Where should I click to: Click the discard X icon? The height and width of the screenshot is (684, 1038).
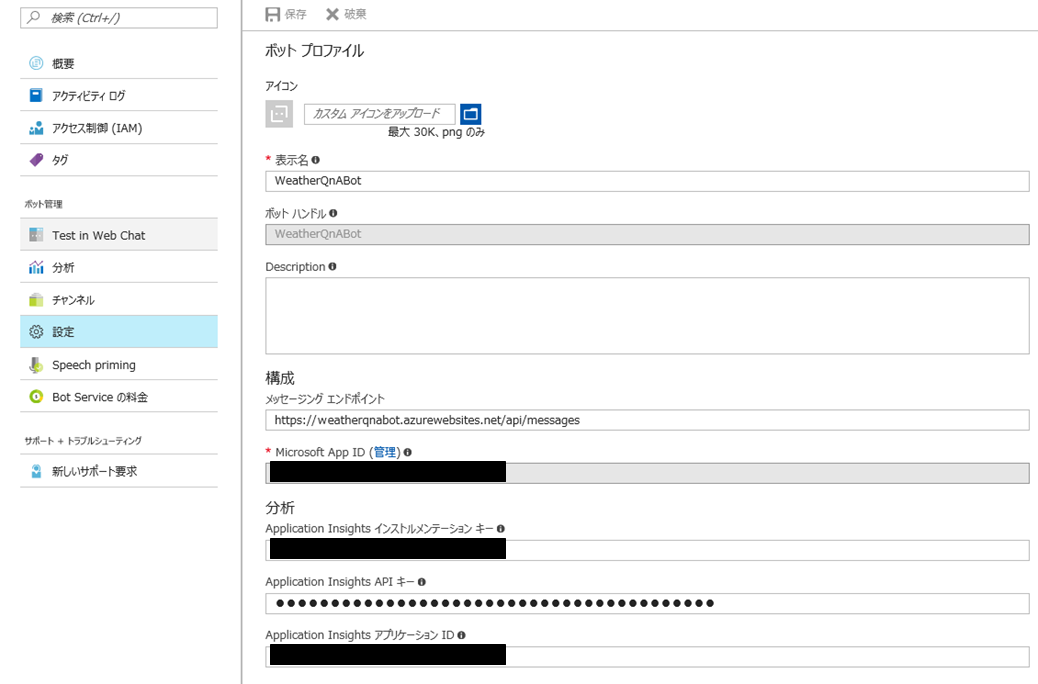332,15
